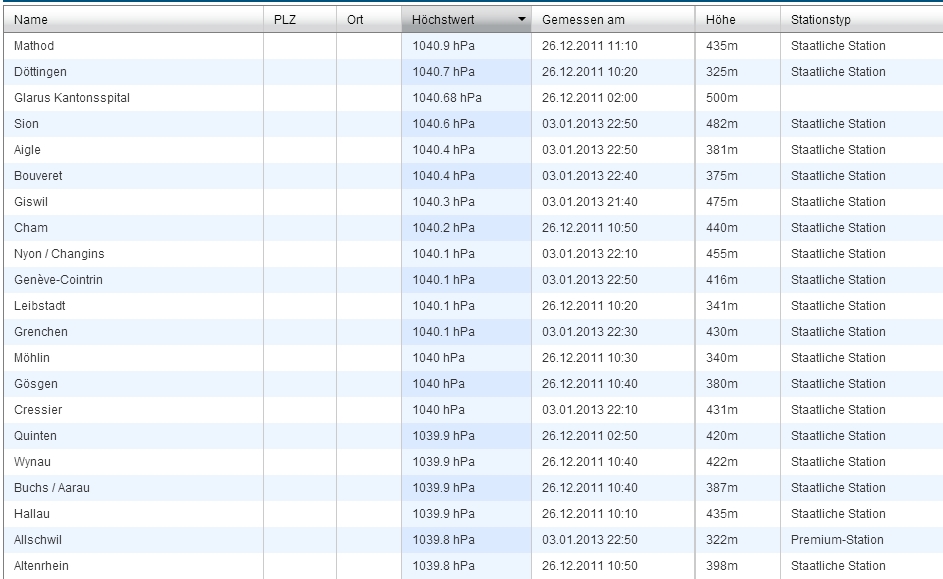Select the Genève-Cointrin station name
943x579 pixels.
58,280
